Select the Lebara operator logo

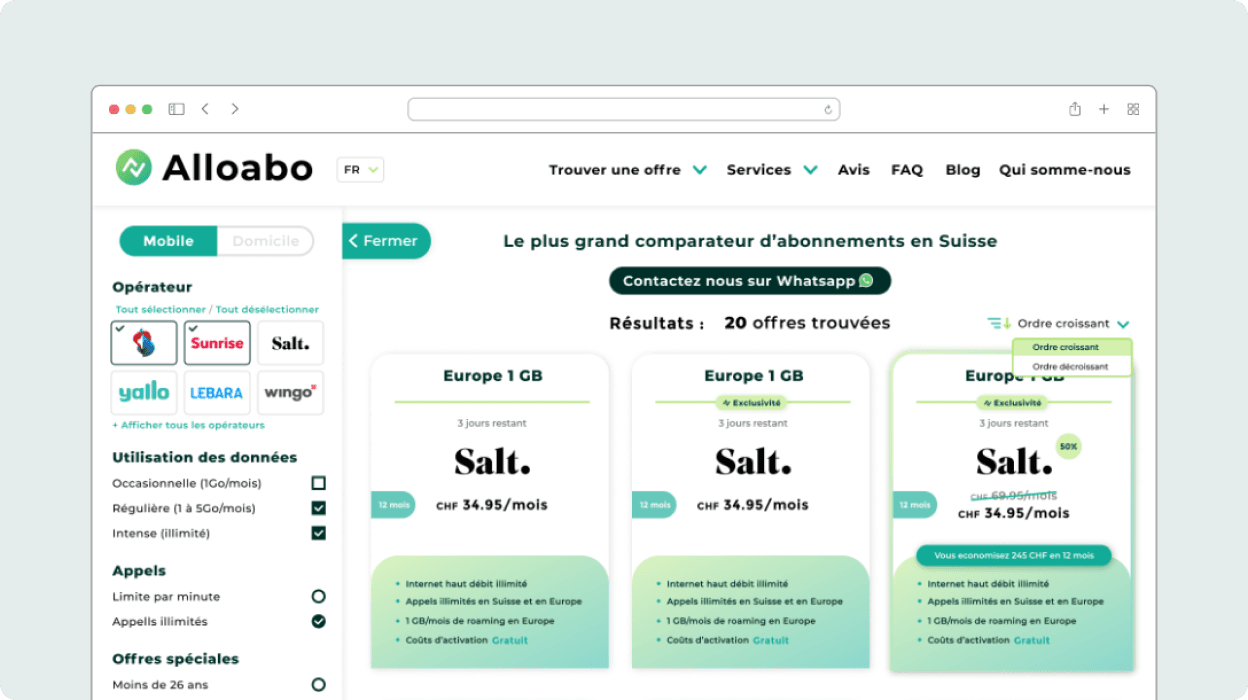pyautogui.click(x=217, y=393)
